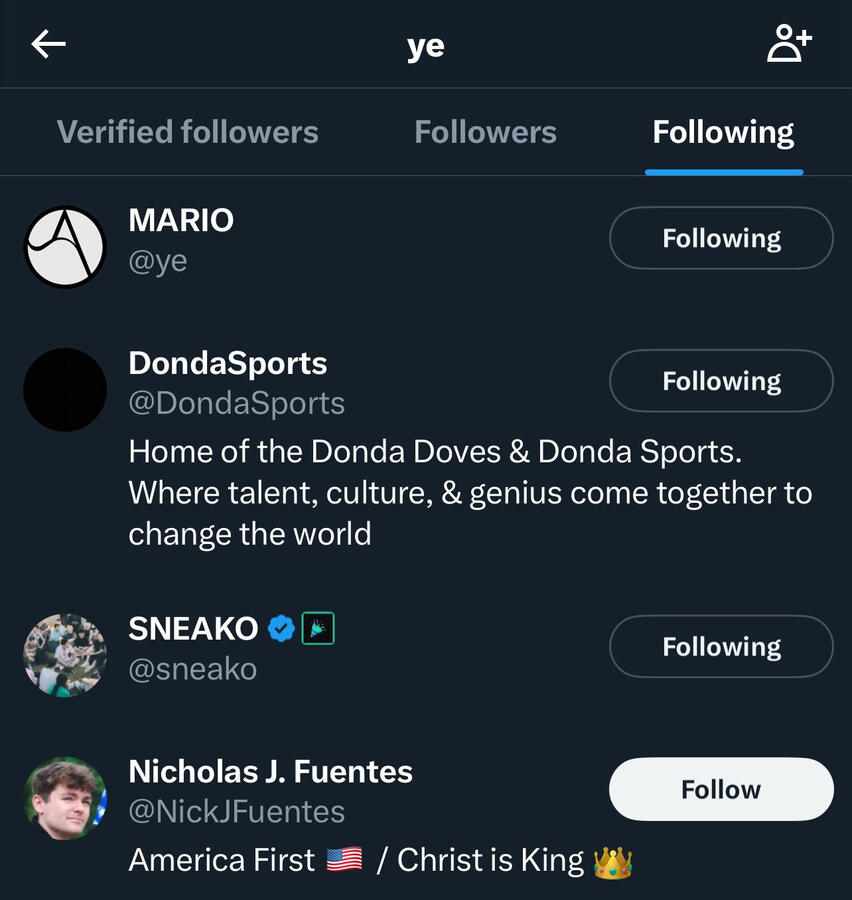Viewport: 852px width, 900px height.
Task: Select the Following tab
Action: click(723, 132)
